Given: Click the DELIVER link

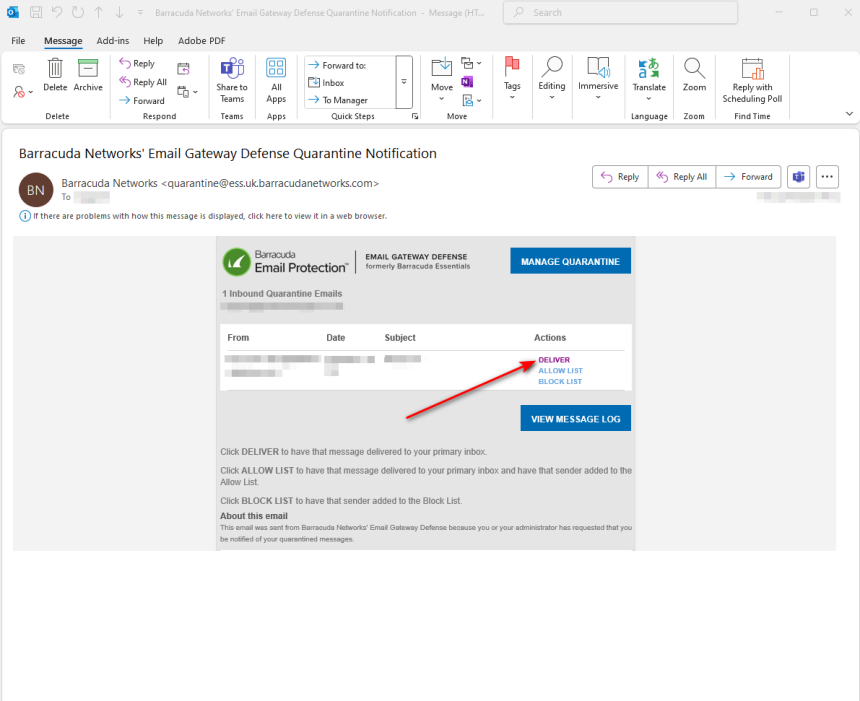Looking at the screenshot, I should (554, 360).
